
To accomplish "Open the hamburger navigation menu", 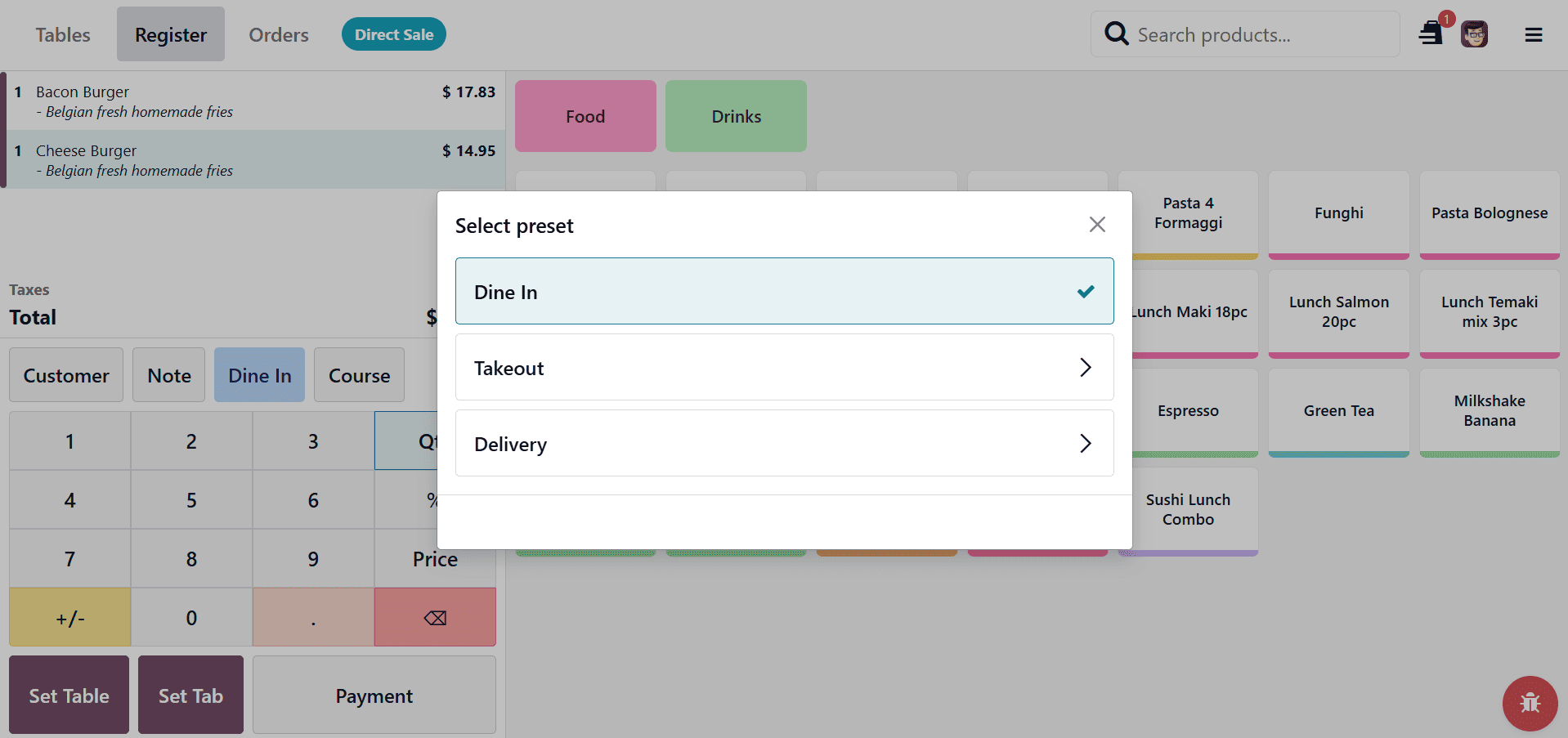I will [1534, 34].
